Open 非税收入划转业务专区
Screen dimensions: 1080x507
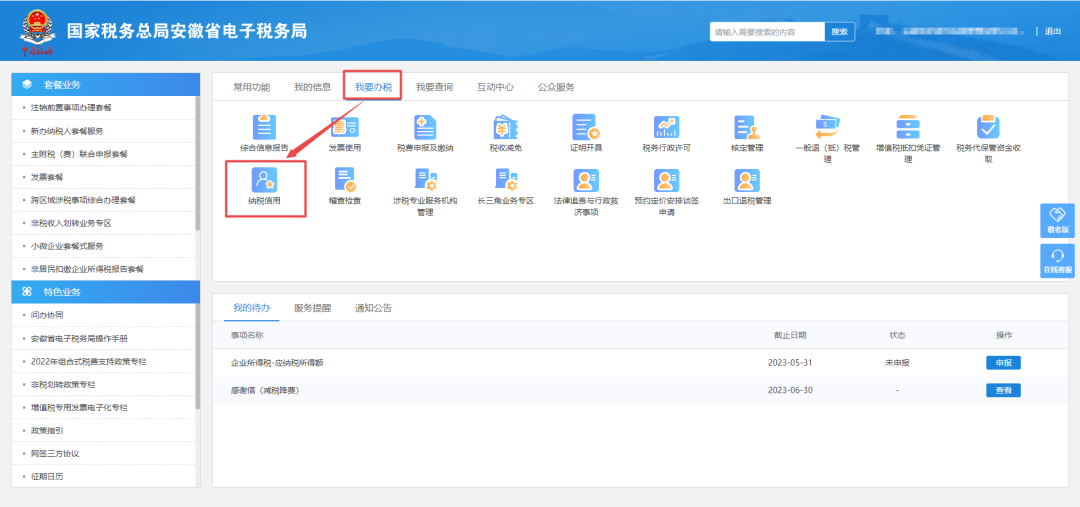tap(71, 223)
